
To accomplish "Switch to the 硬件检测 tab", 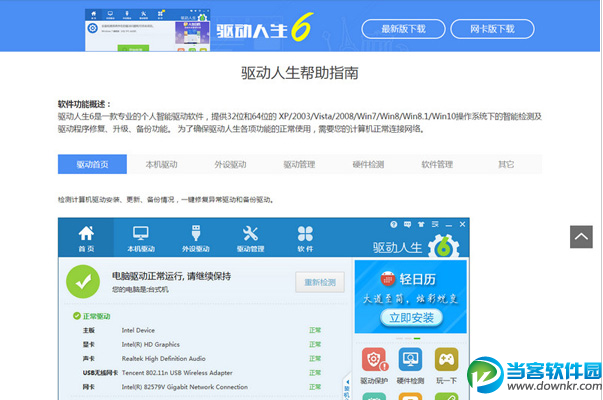I will pyautogui.click(x=368, y=164).
